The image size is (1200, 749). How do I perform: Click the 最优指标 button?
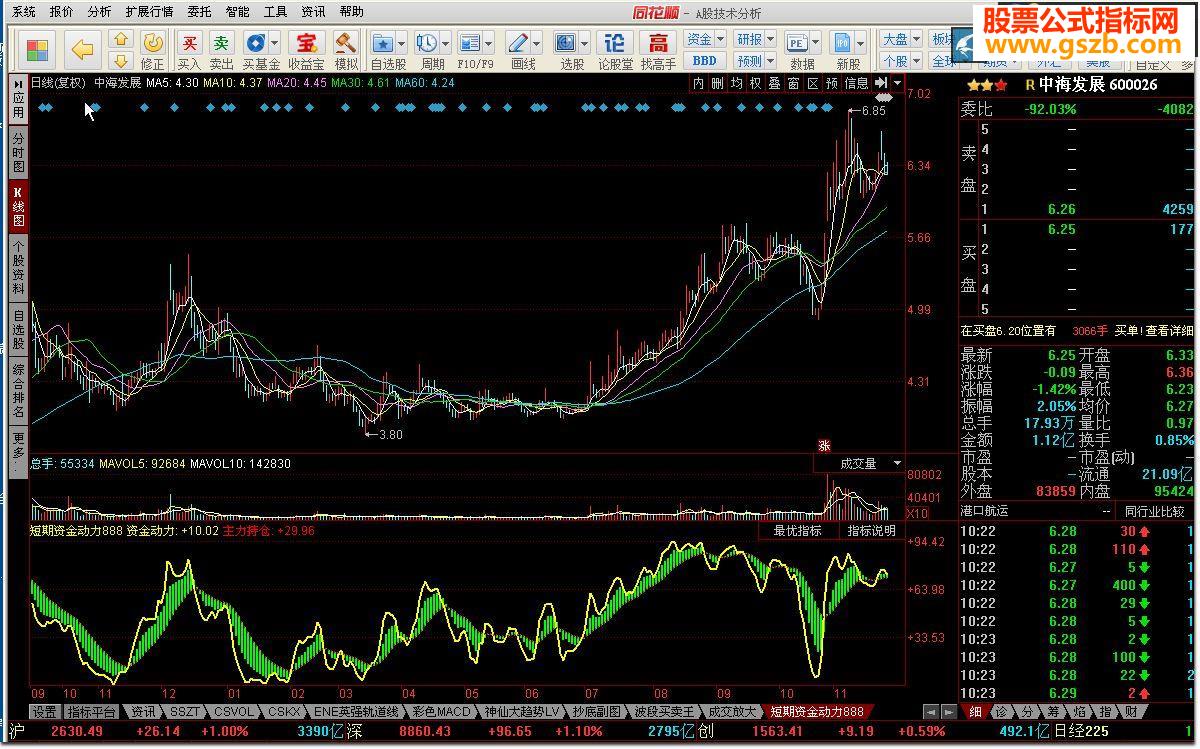(798, 531)
